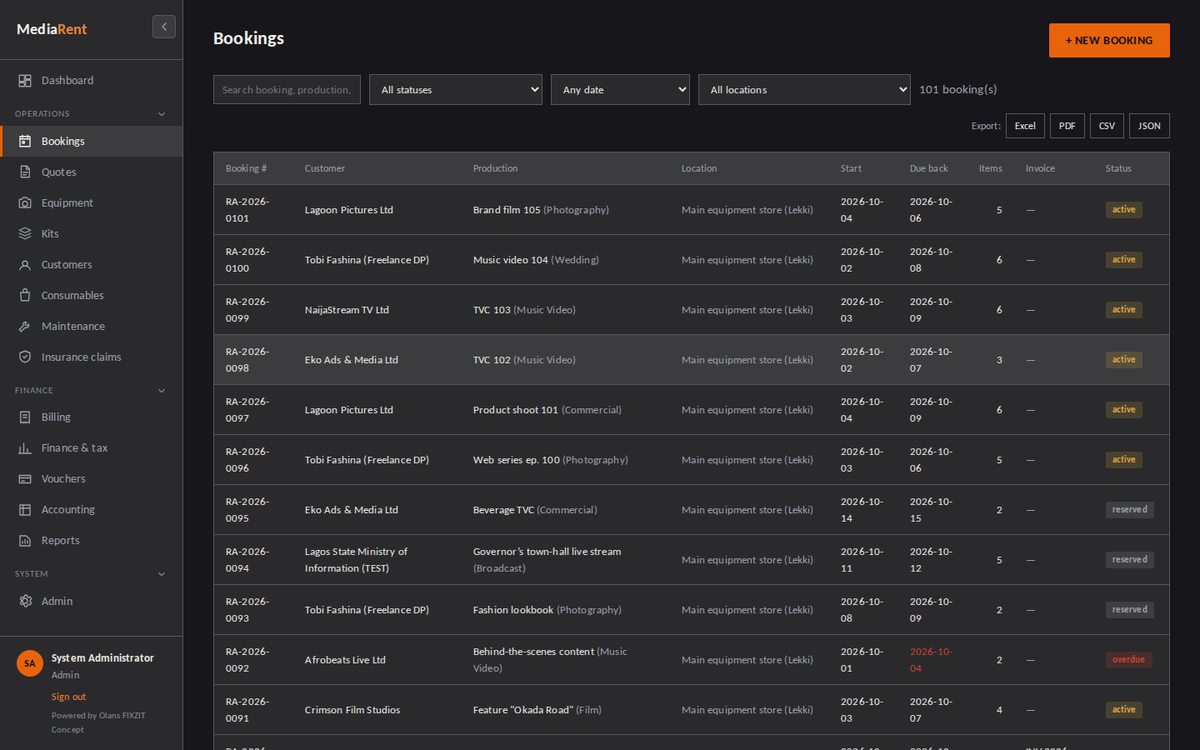Viewport: 1200px width, 750px height.
Task: Click the MediaRent logo
Action: (x=52, y=29)
